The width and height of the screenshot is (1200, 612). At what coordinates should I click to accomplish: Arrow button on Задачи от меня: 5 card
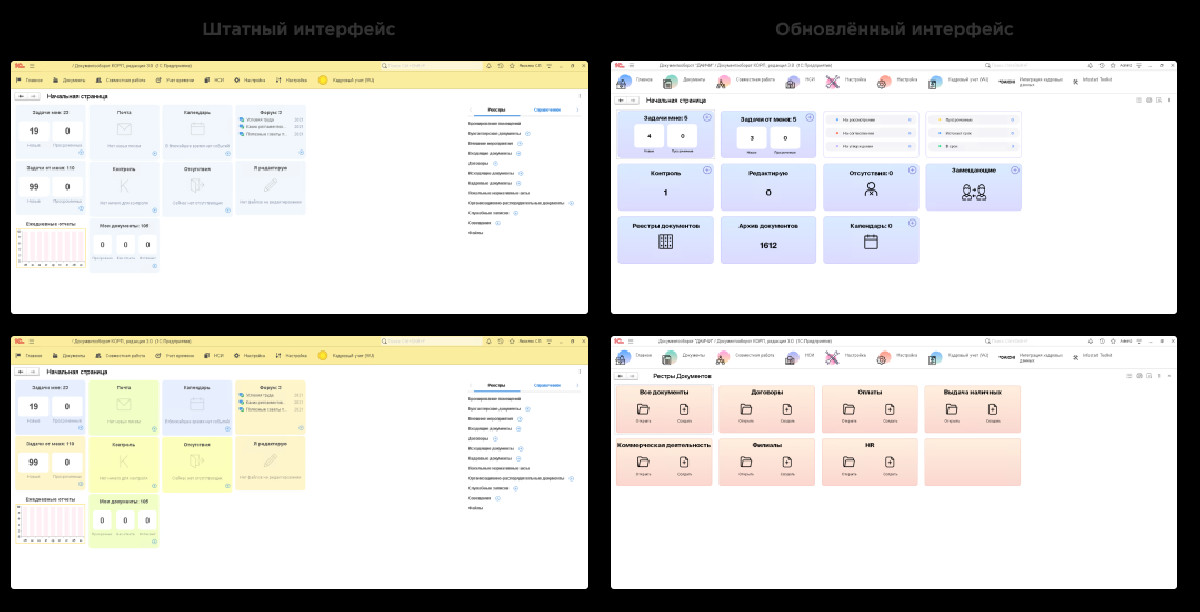[x=810, y=118]
